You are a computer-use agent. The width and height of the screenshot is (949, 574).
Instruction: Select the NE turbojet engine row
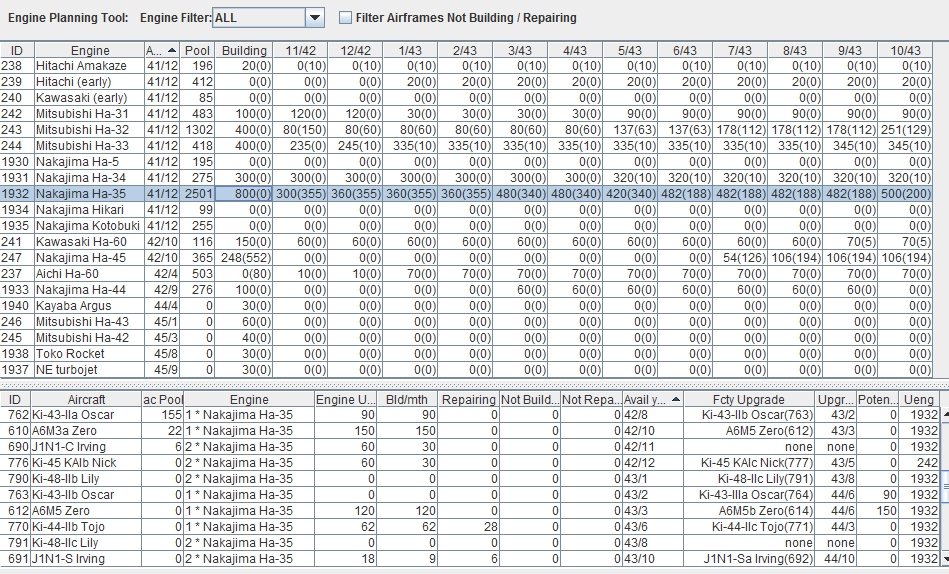(466, 369)
